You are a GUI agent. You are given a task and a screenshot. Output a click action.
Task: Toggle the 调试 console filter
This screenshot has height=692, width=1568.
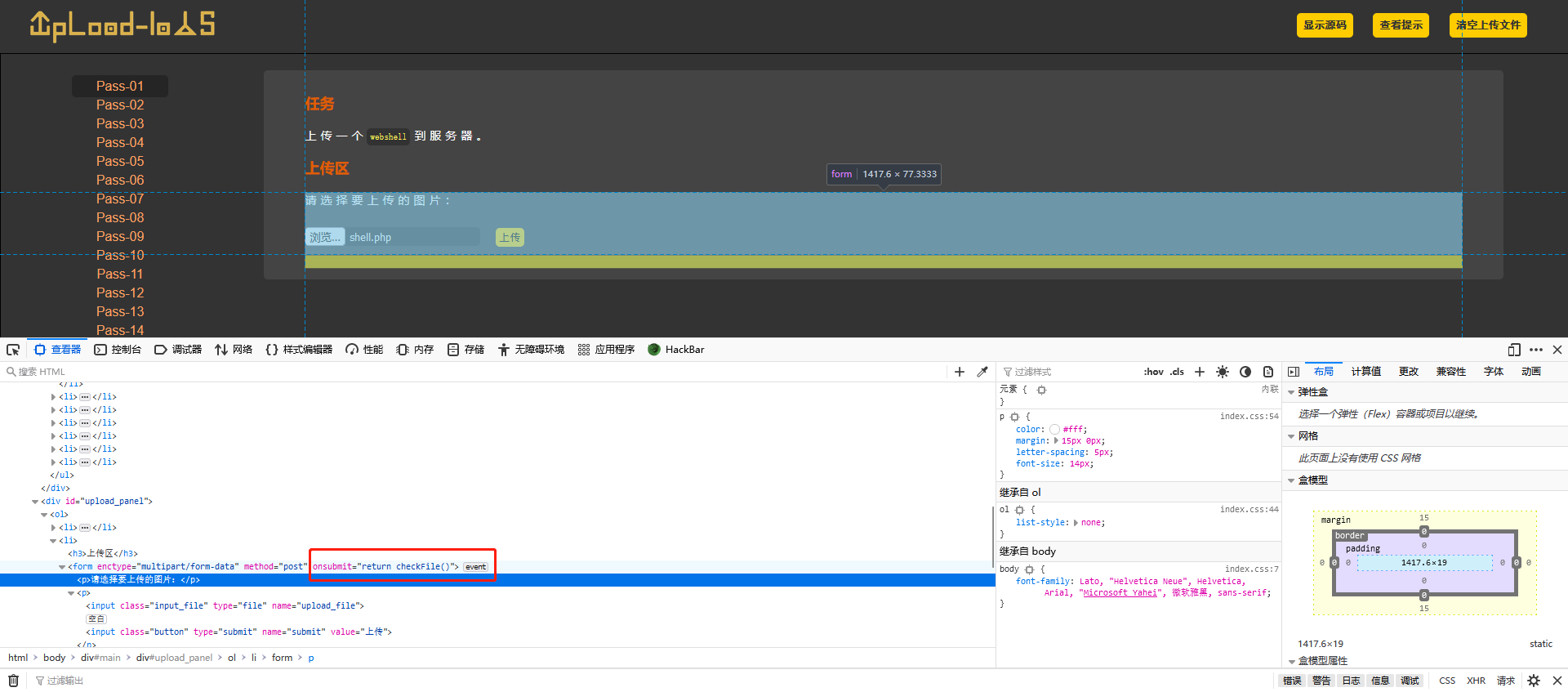1410,681
